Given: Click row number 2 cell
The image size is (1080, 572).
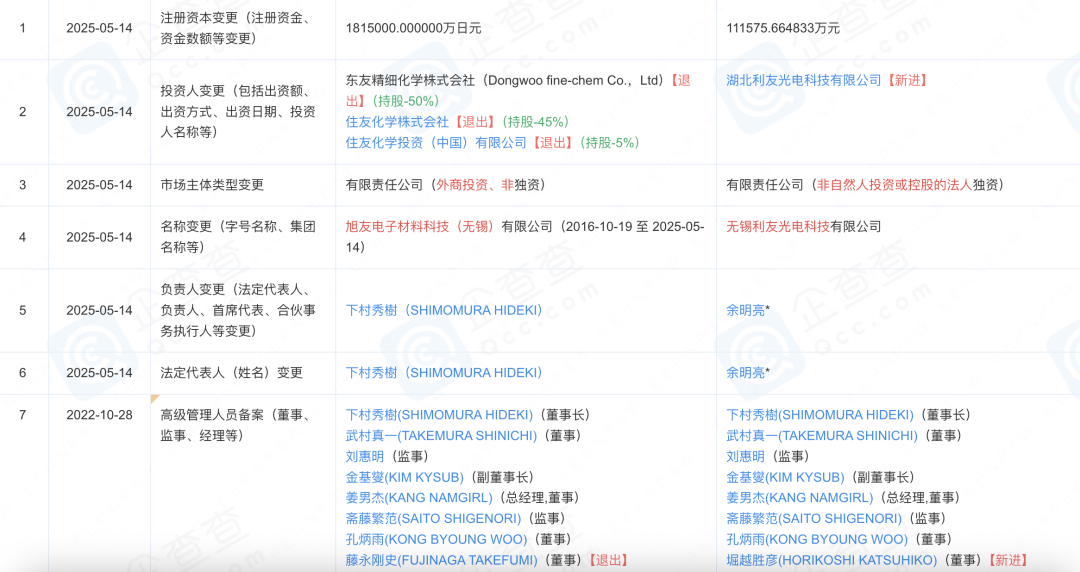Looking at the screenshot, I should point(23,112).
